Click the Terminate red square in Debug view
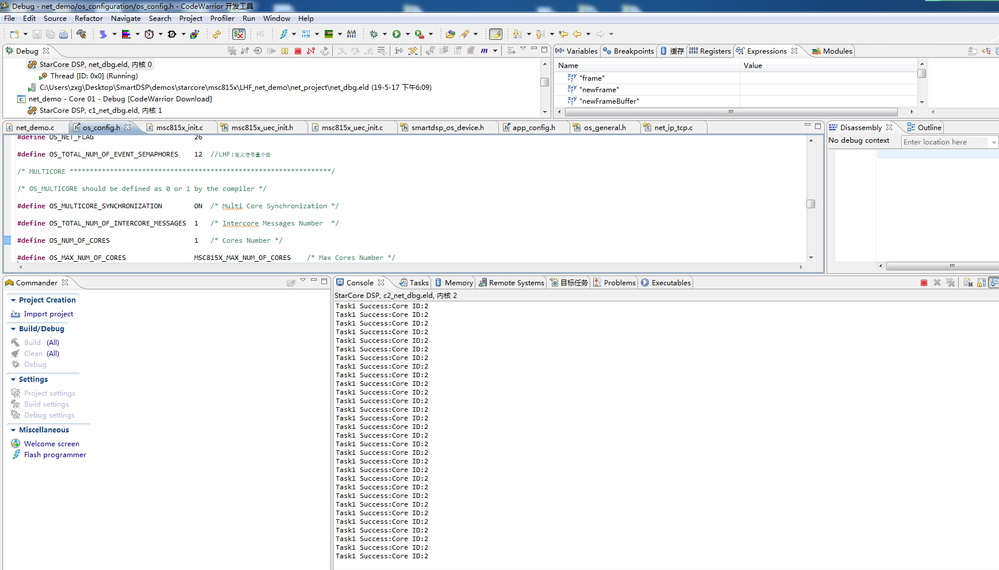Screen dimensions: 999x570 (x=298, y=51)
